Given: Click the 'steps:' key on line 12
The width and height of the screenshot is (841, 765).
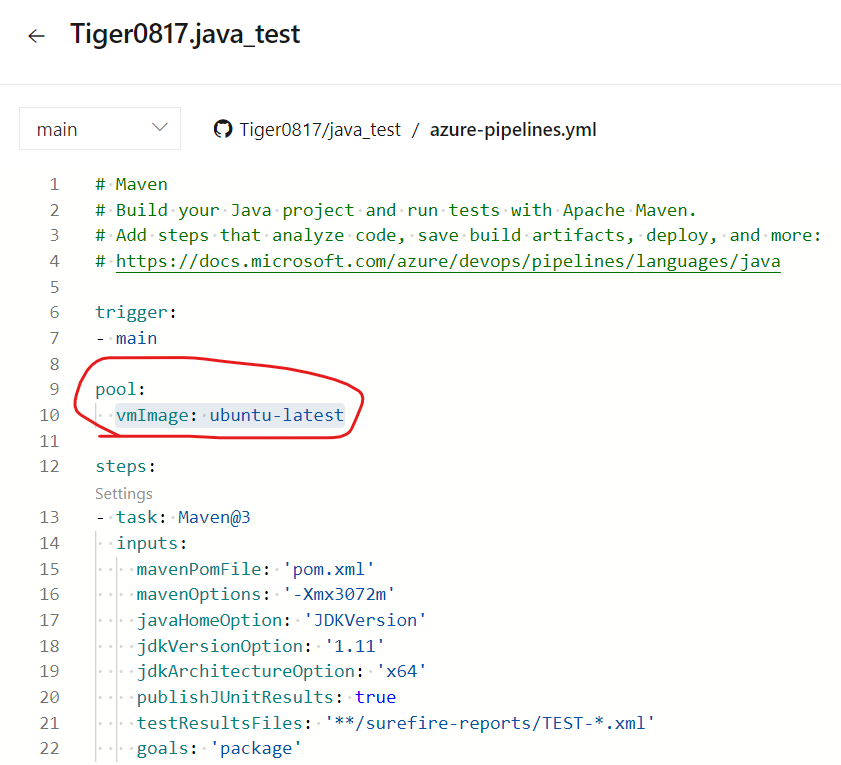Looking at the screenshot, I should click(x=126, y=466).
